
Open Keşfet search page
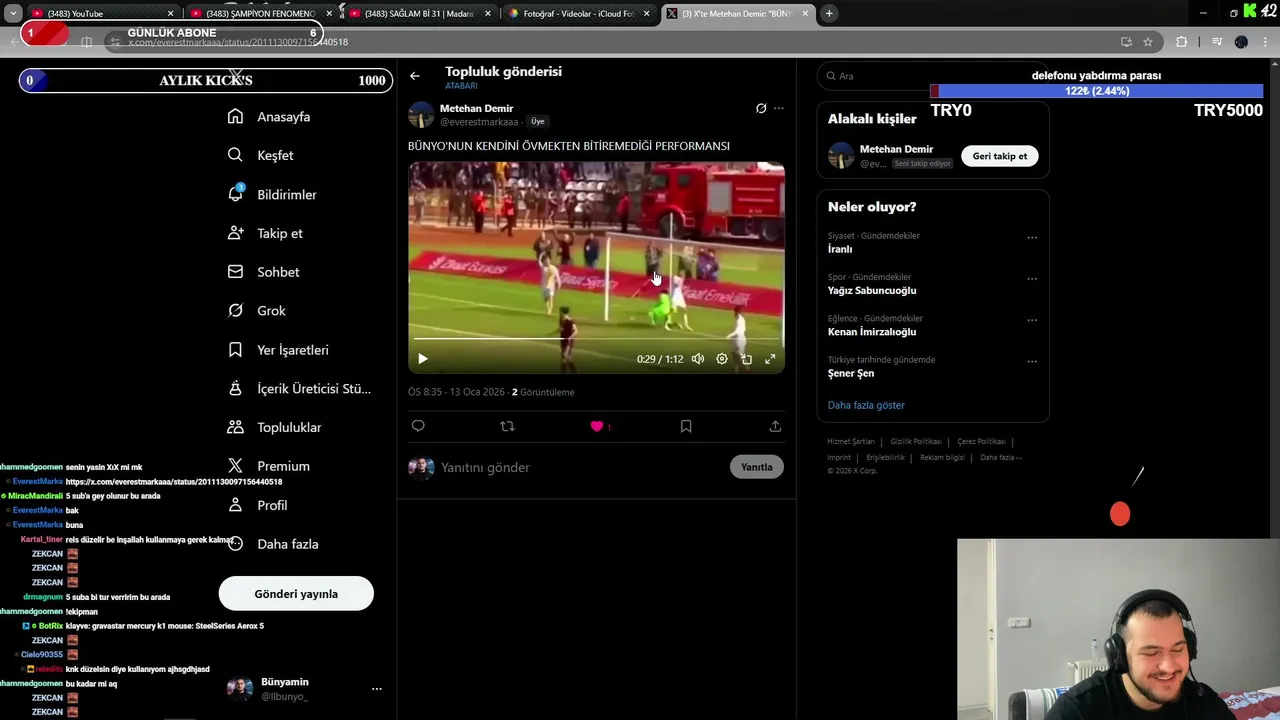(x=261, y=155)
